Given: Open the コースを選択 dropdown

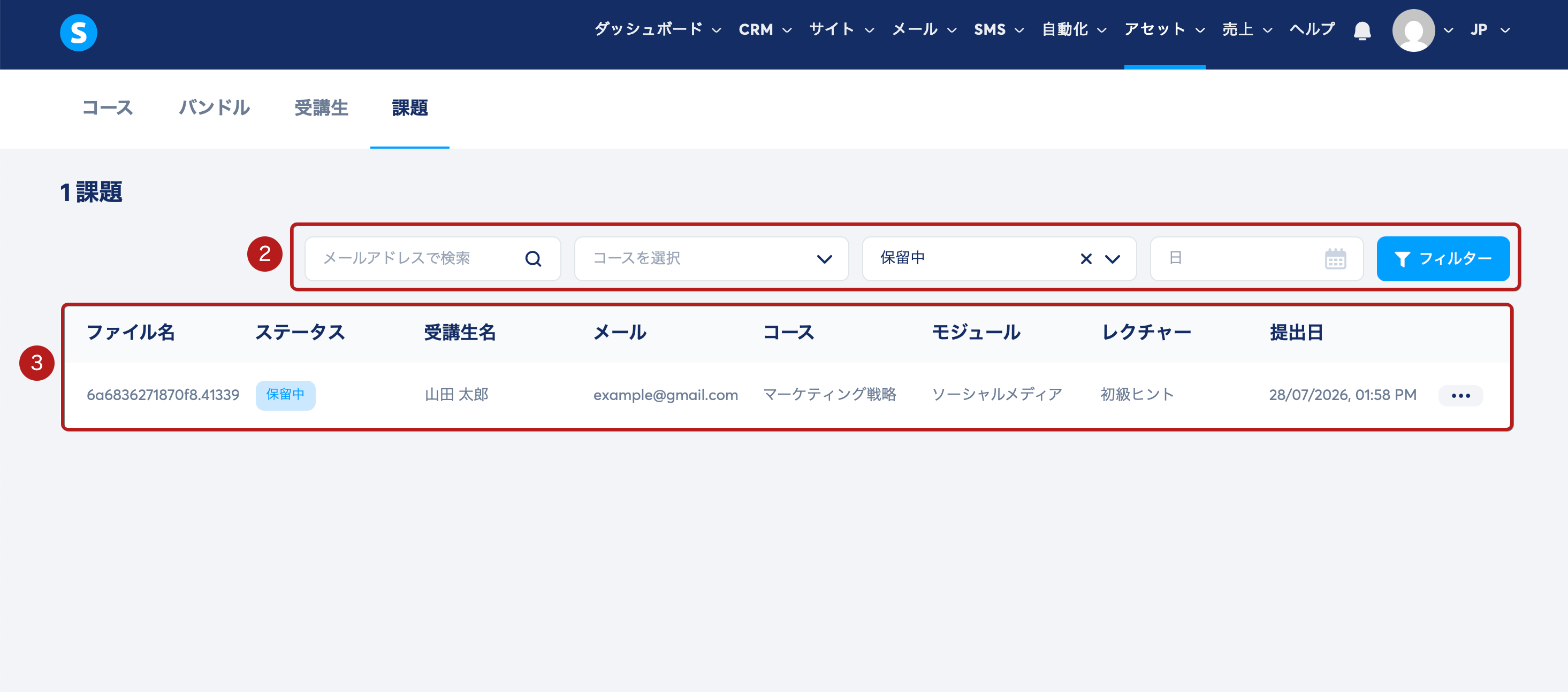Looking at the screenshot, I should click(x=712, y=259).
